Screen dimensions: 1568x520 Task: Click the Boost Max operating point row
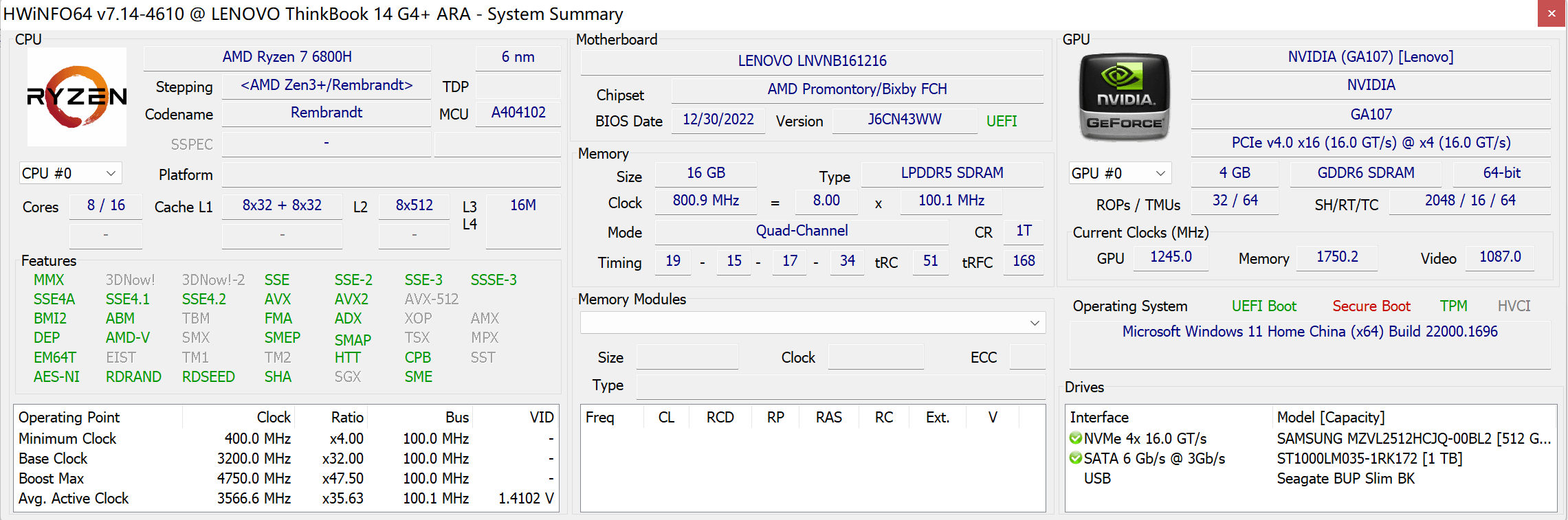click(286, 478)
